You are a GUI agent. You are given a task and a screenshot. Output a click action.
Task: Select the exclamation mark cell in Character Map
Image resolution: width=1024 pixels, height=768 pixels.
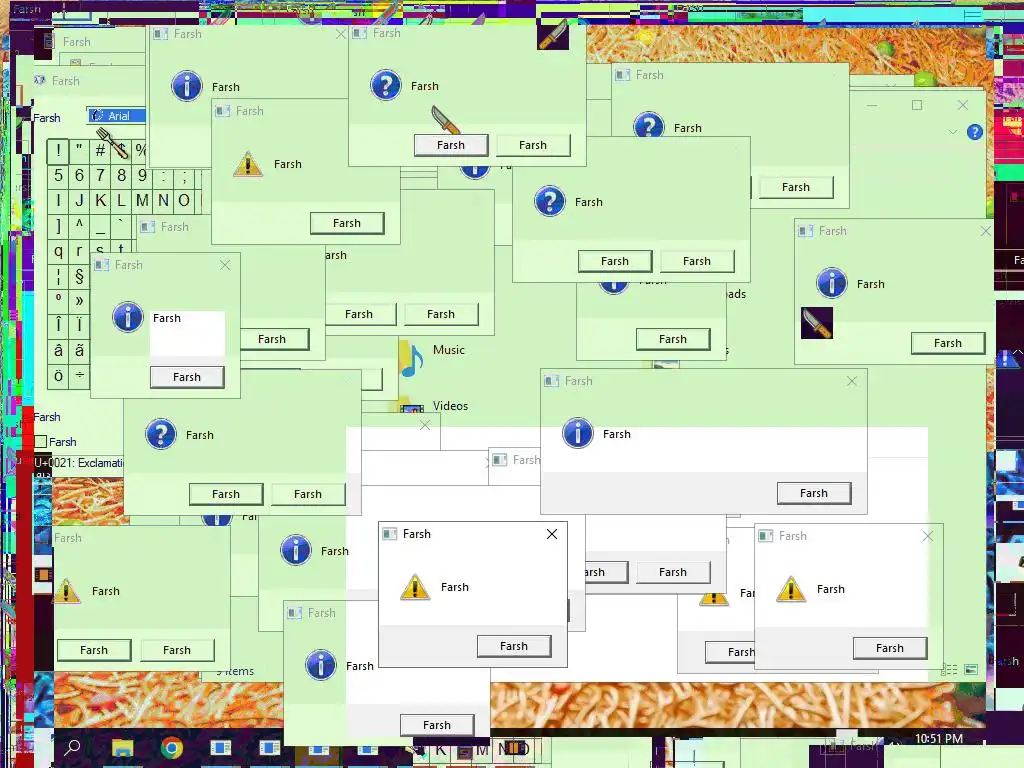click(58, 151)
